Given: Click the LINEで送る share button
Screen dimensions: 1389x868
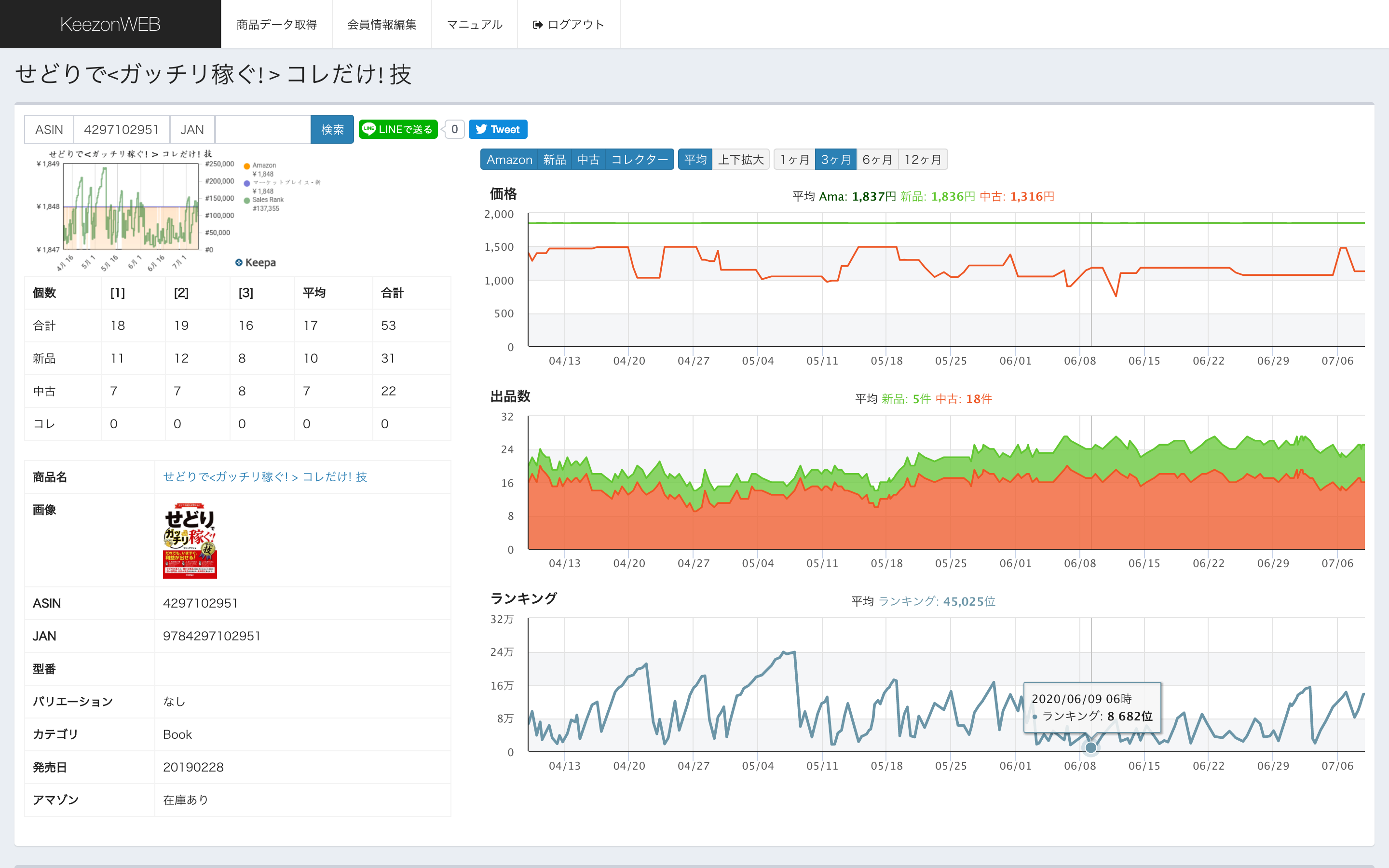Looking at the screenshot, I should [x=398, y=129].
